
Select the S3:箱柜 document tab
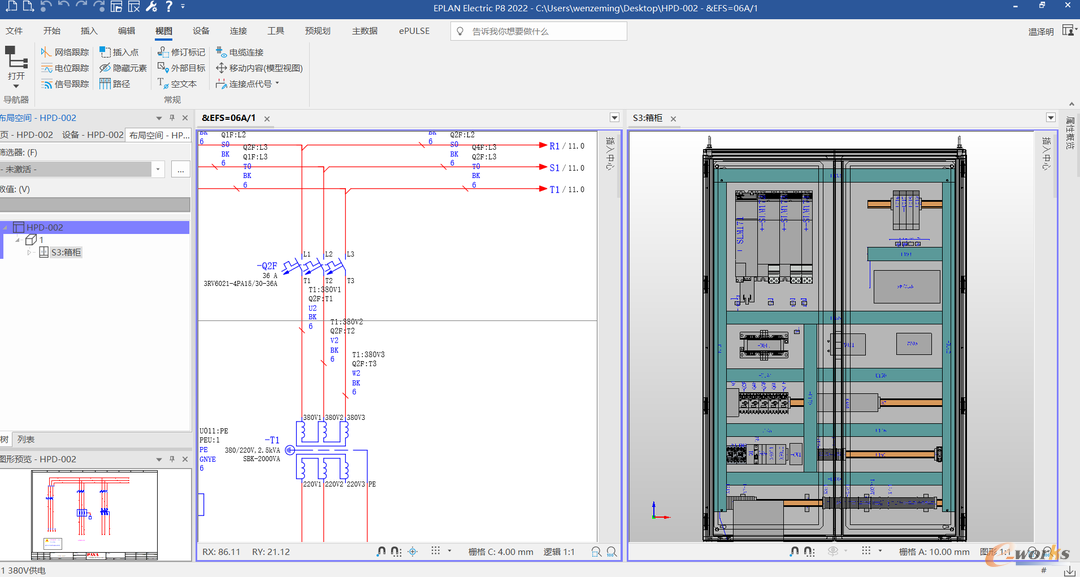pyautogui.click(x=648, y=118)
